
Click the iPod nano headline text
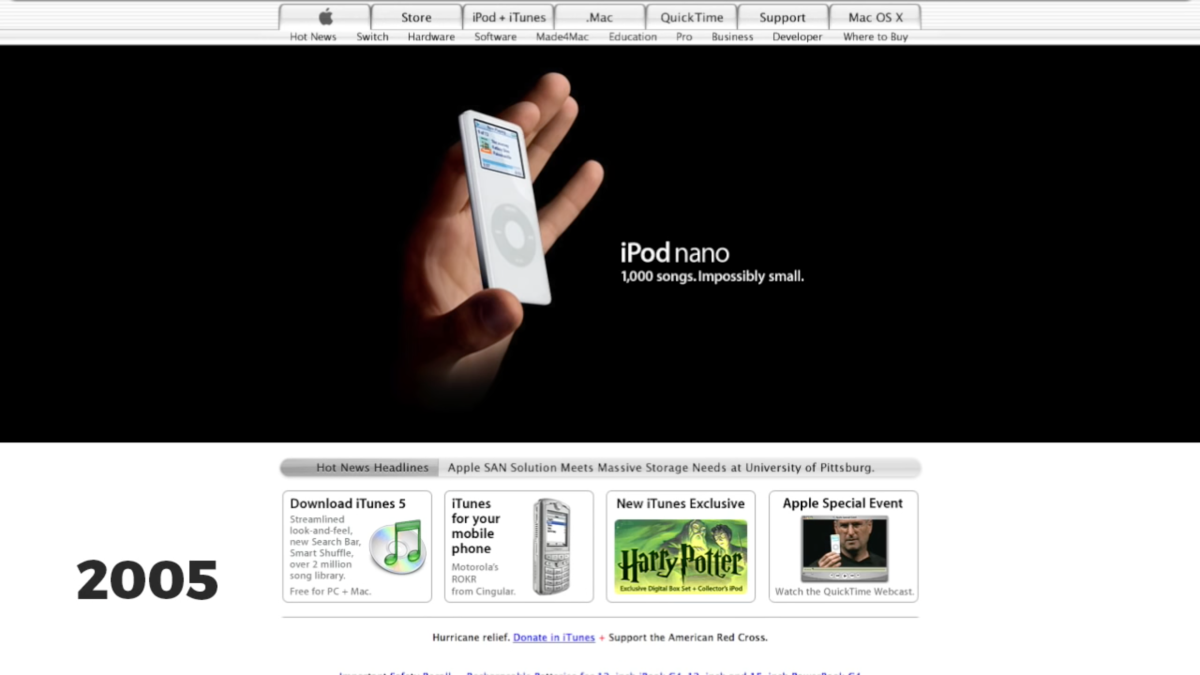[674, 253]
